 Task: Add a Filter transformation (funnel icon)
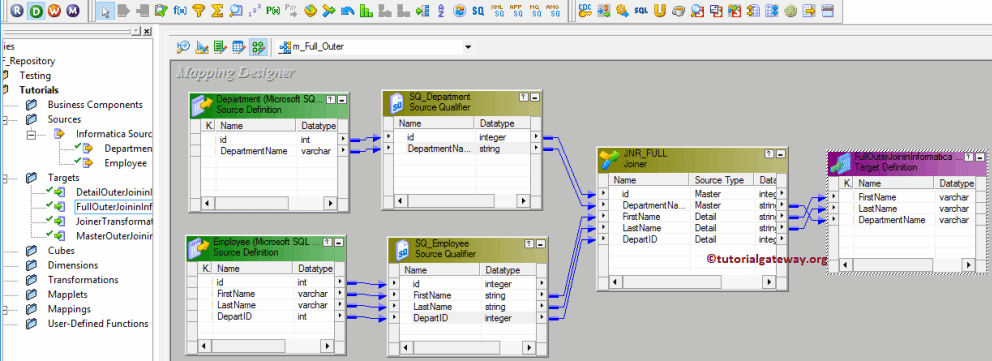199,11
